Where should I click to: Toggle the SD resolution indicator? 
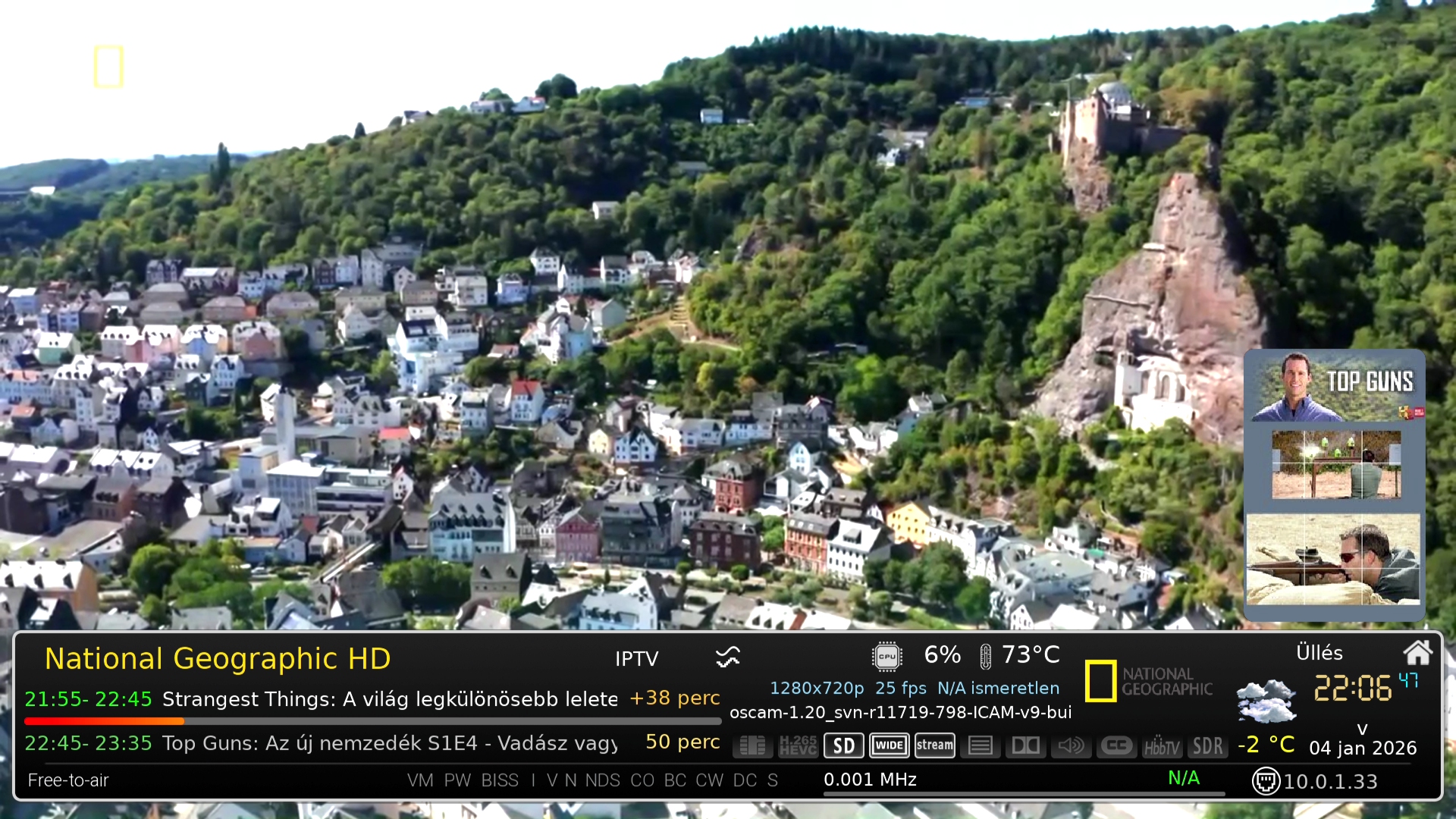pyautogui.click(x=843, y=745)
